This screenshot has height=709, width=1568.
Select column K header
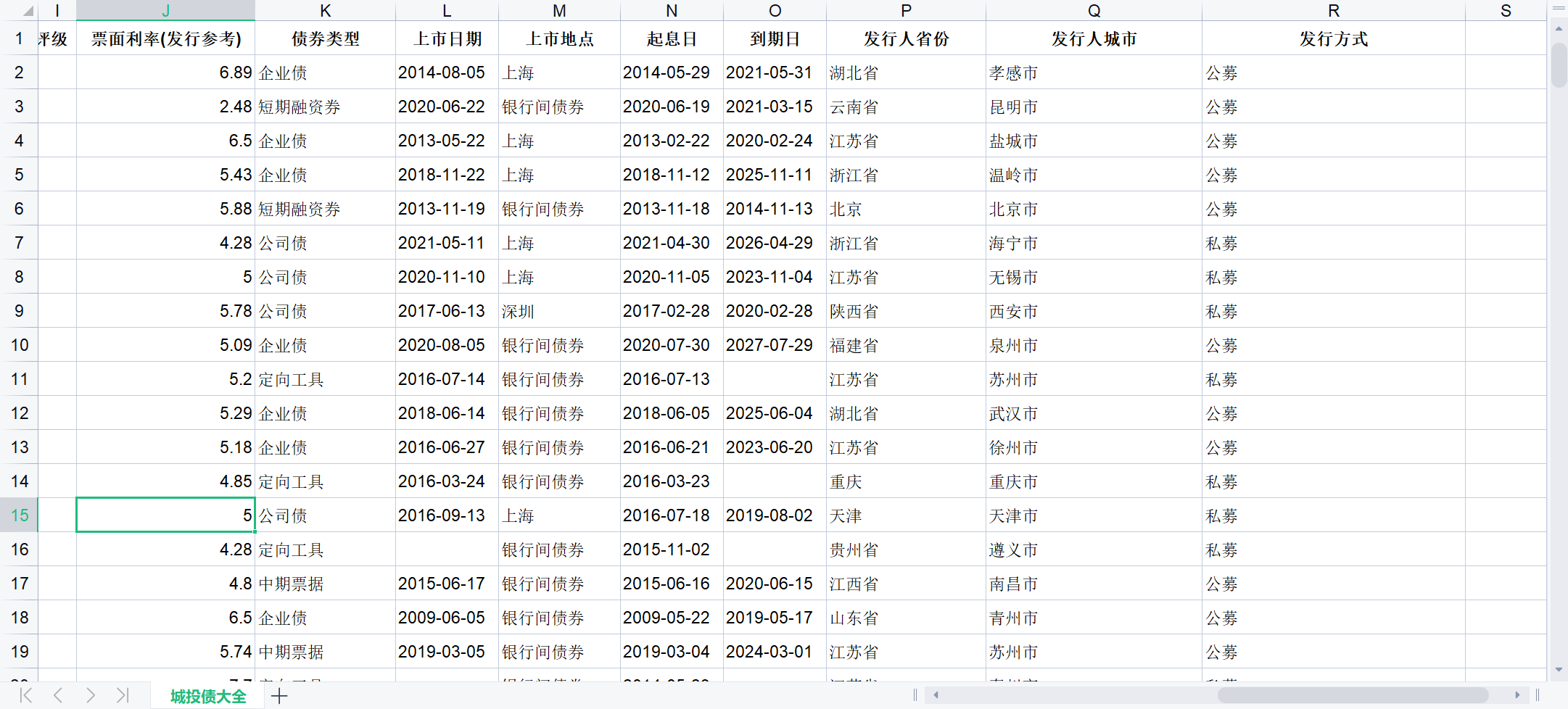[x=325, y=11]
